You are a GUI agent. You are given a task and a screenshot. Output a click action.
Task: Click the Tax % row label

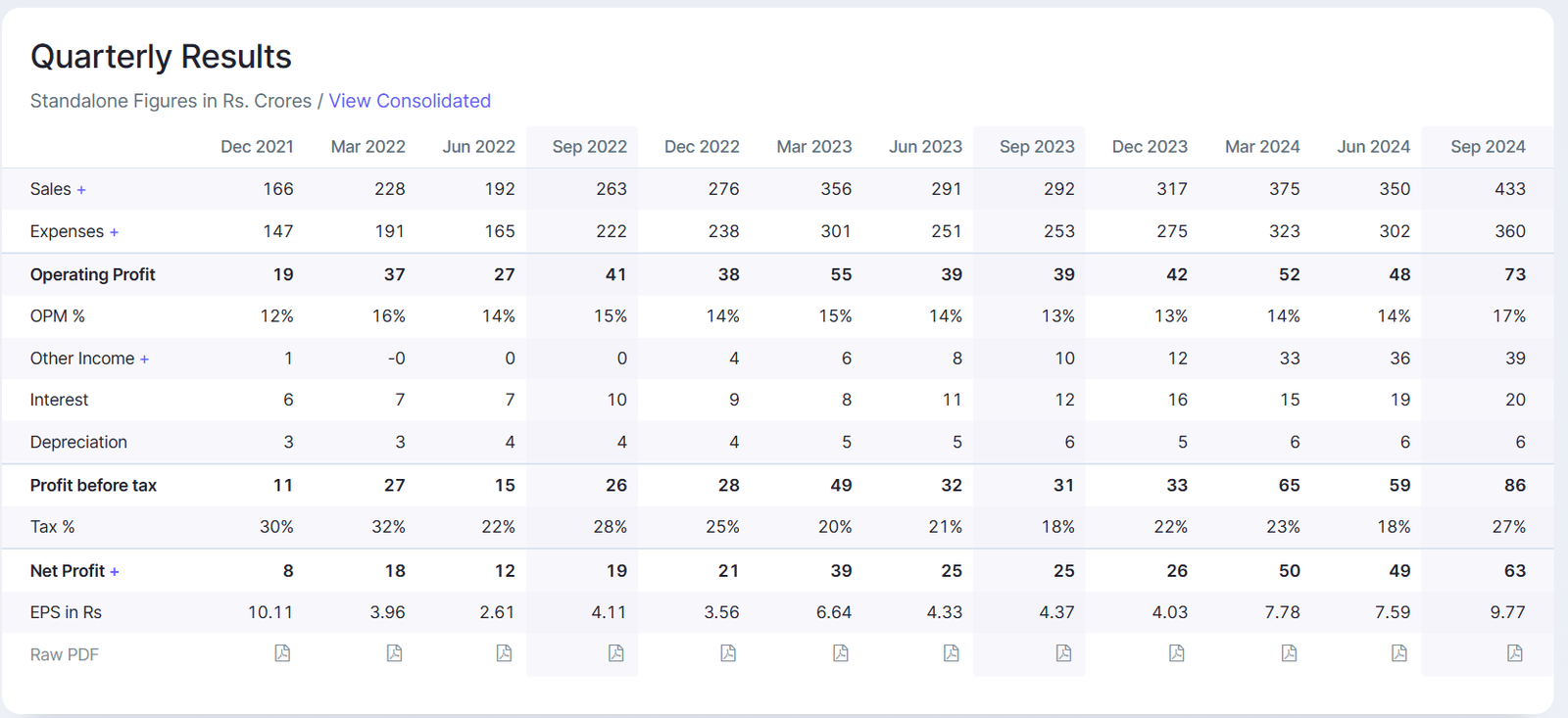tap(52, 527)
